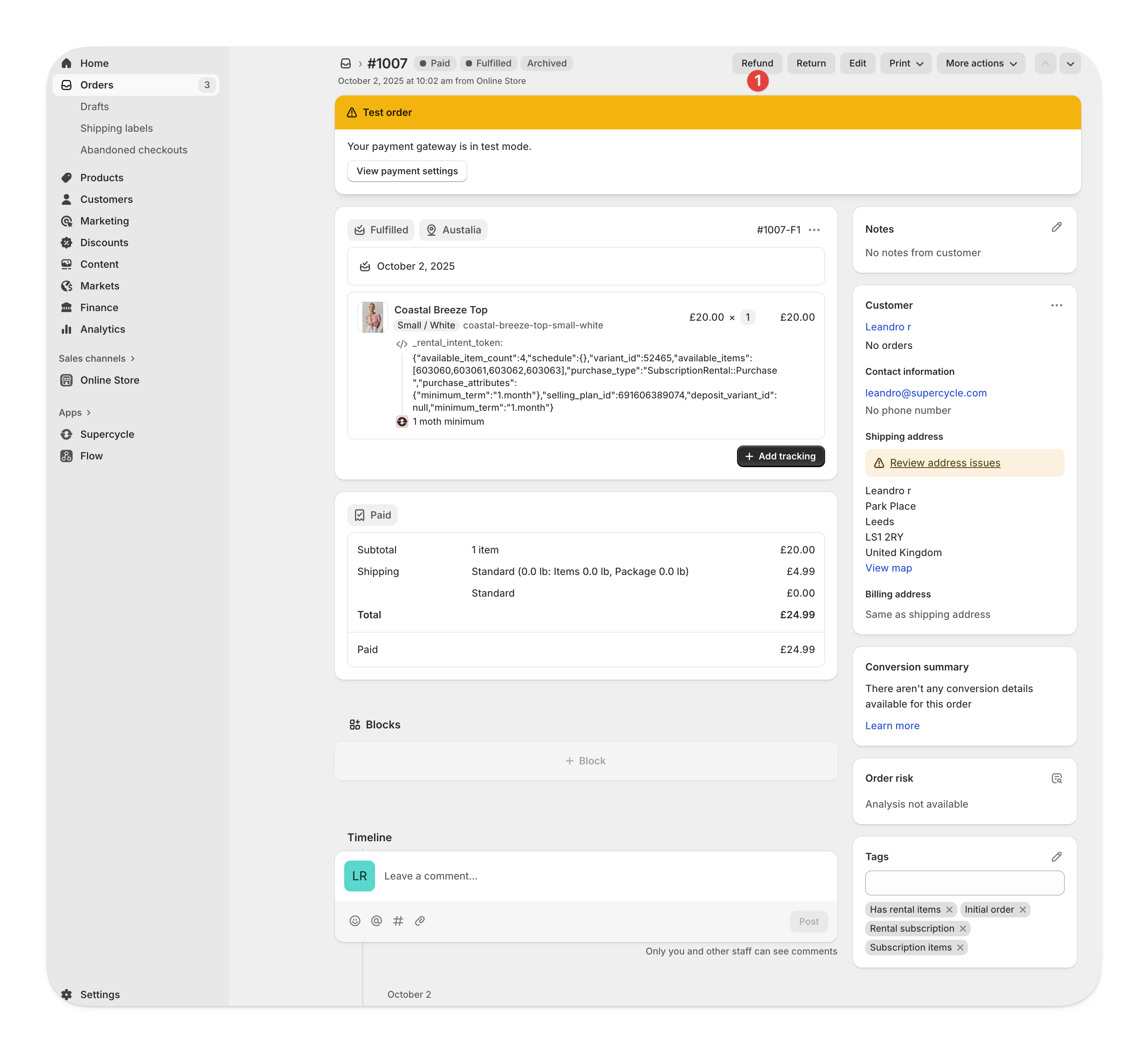
Task: Click the Add tracking button
Action: 780,456
